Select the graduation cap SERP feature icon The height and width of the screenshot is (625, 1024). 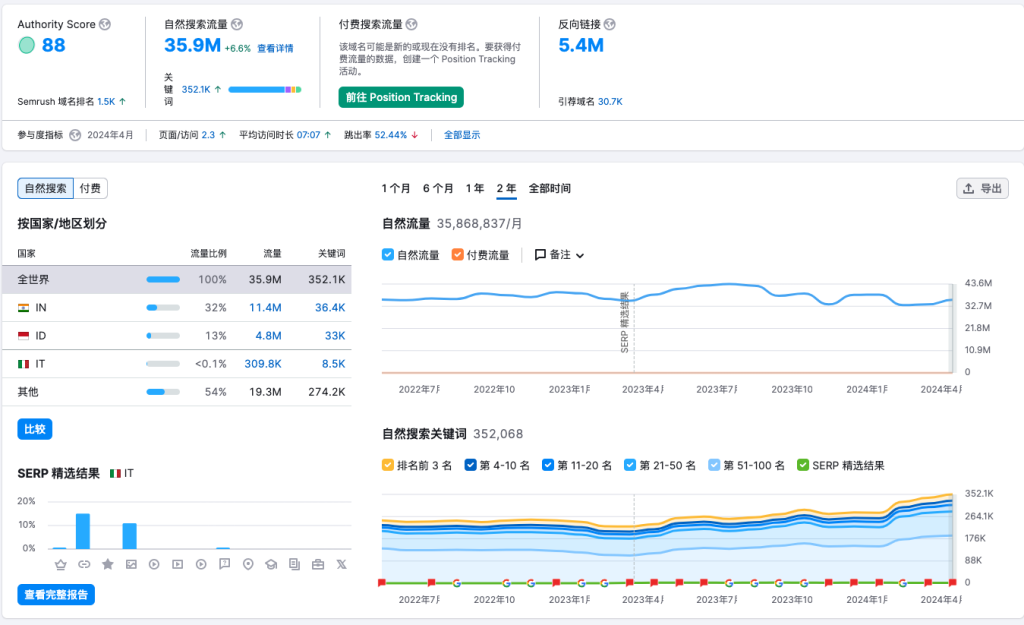[271, 564]
